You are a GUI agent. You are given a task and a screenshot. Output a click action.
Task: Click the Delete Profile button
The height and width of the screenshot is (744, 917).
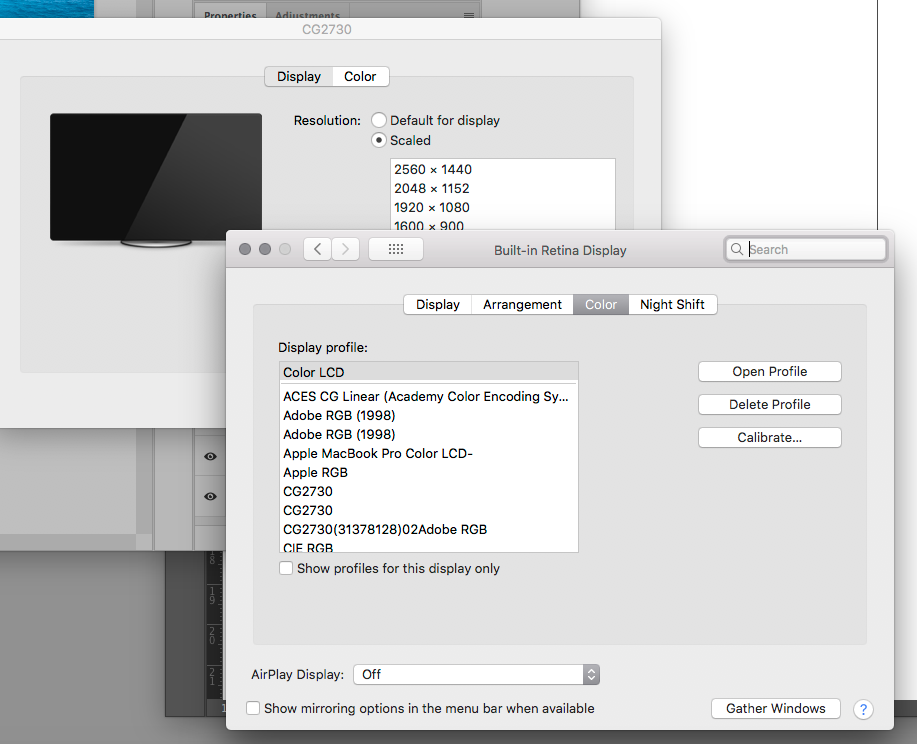tap(770, 404)
